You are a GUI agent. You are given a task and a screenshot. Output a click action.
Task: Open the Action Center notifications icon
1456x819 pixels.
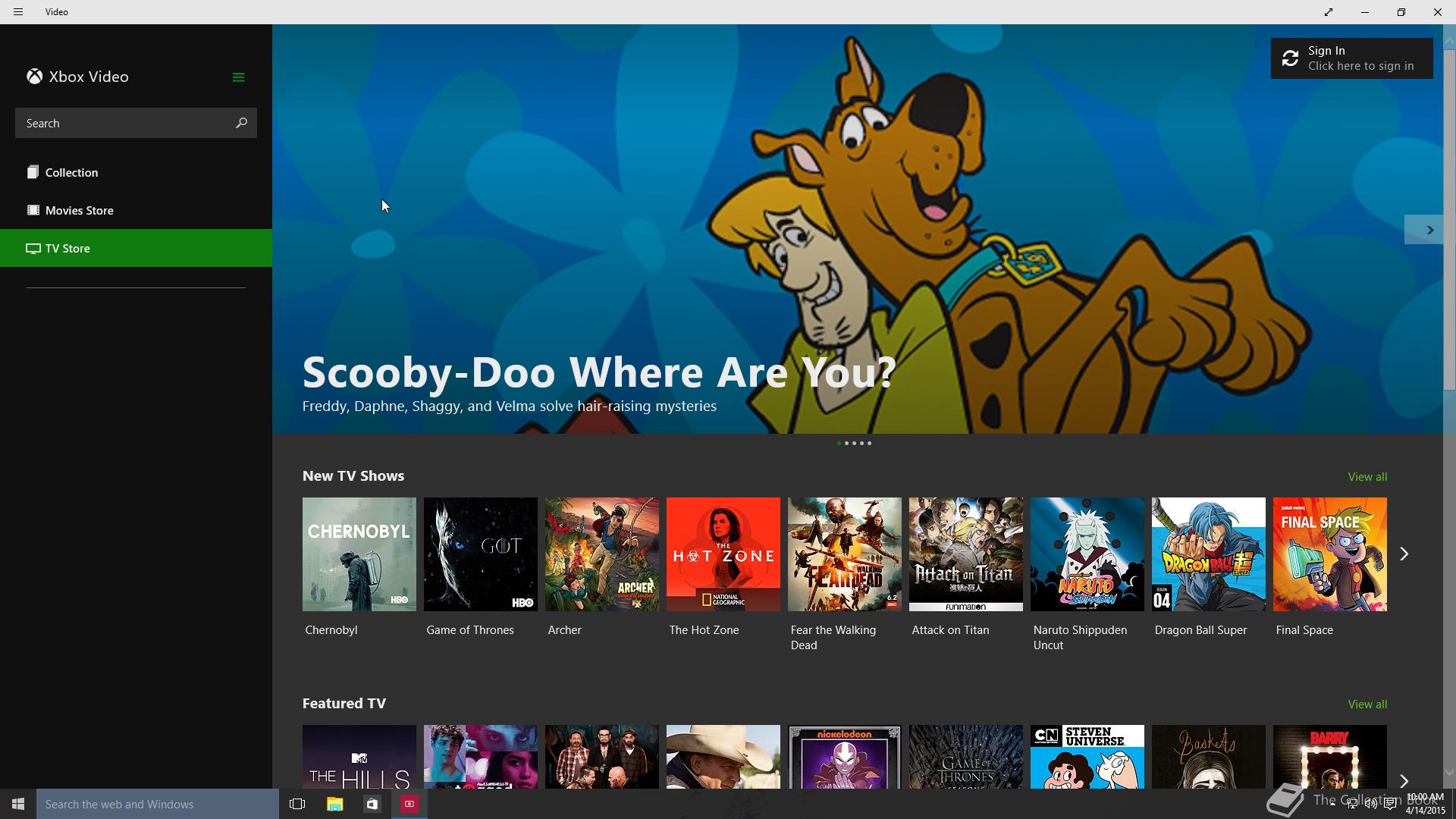click(1390, 804)
